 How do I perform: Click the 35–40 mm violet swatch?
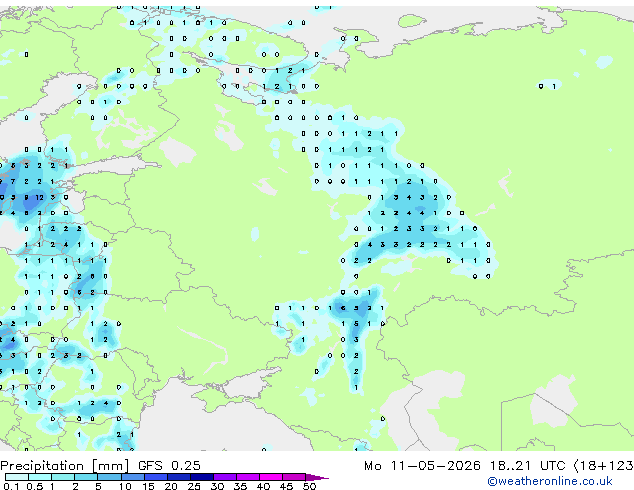[247, 477]
